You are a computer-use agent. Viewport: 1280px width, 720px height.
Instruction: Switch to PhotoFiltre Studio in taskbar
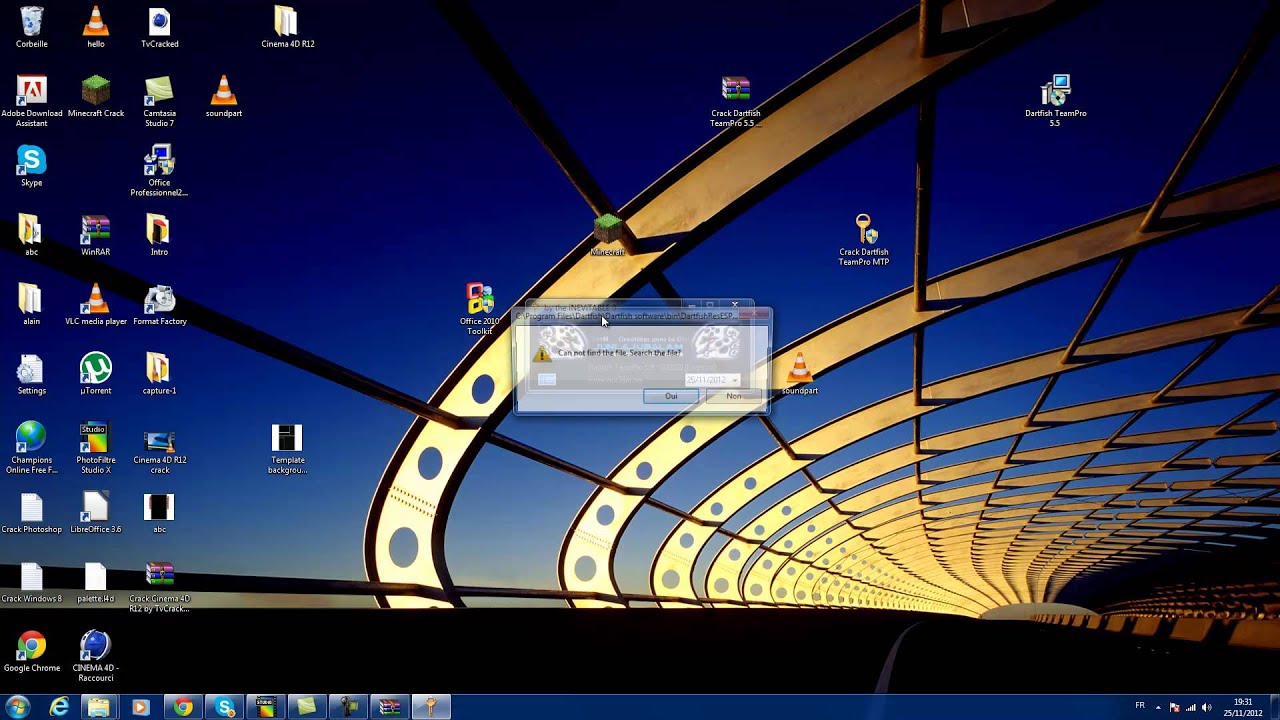(x=266, y=707)
